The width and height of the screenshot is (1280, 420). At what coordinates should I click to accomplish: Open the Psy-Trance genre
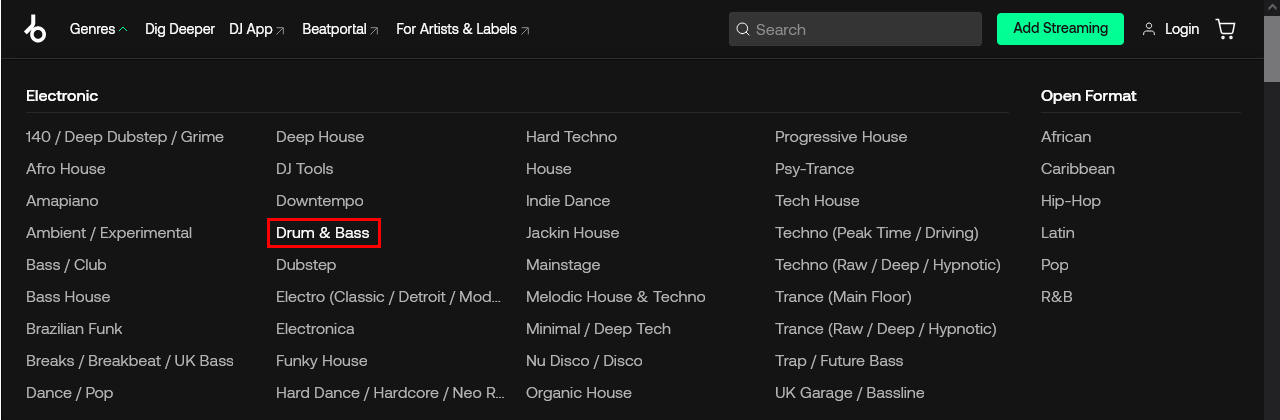(x=814, y=169)
